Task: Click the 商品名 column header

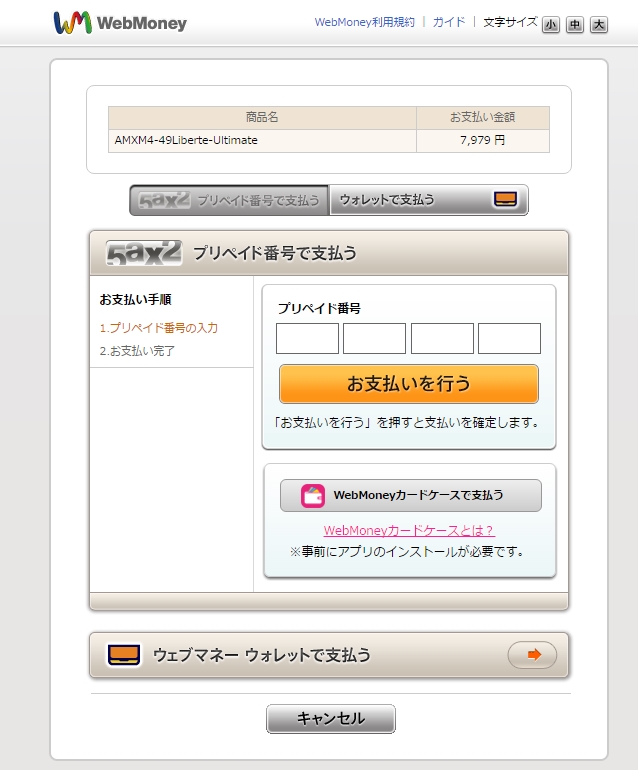Action: coord(262,117)
